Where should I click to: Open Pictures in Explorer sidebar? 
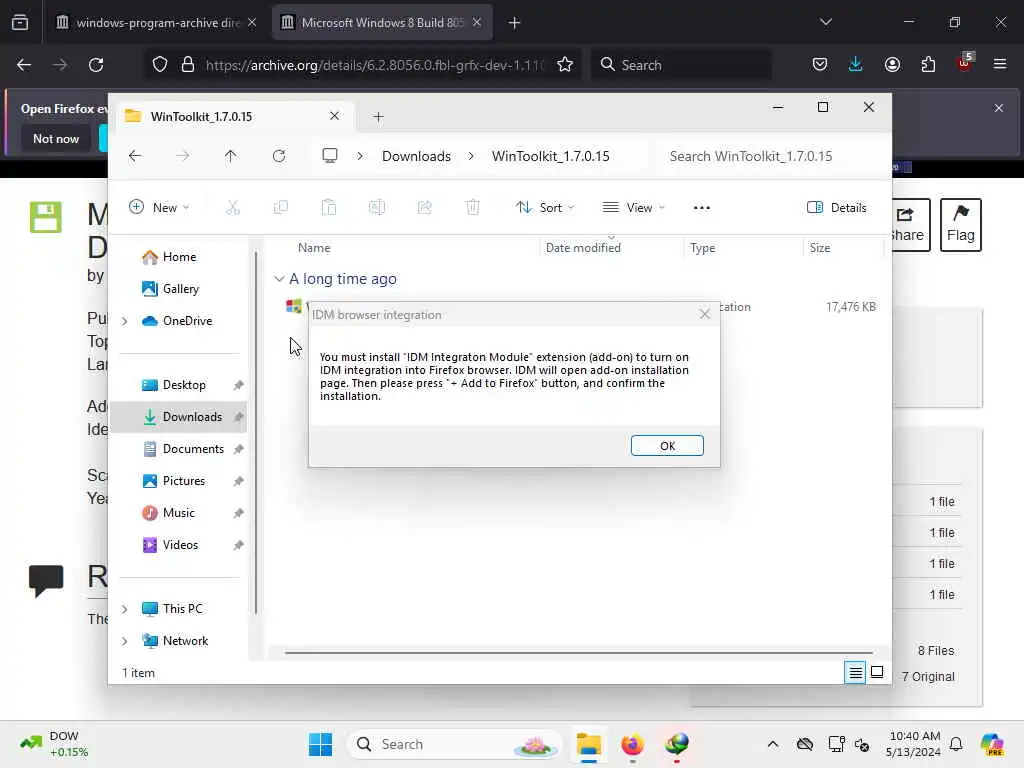tap(184, 481)
